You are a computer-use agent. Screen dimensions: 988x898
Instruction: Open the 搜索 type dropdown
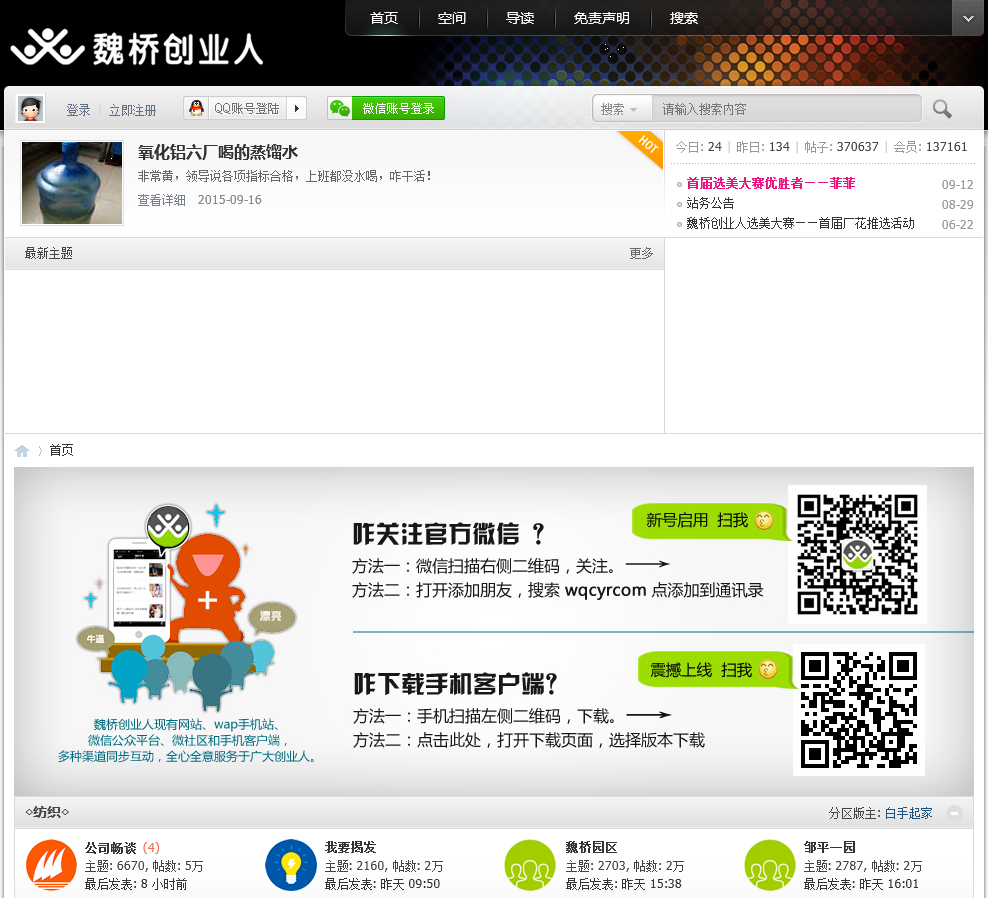click(619, 110)
